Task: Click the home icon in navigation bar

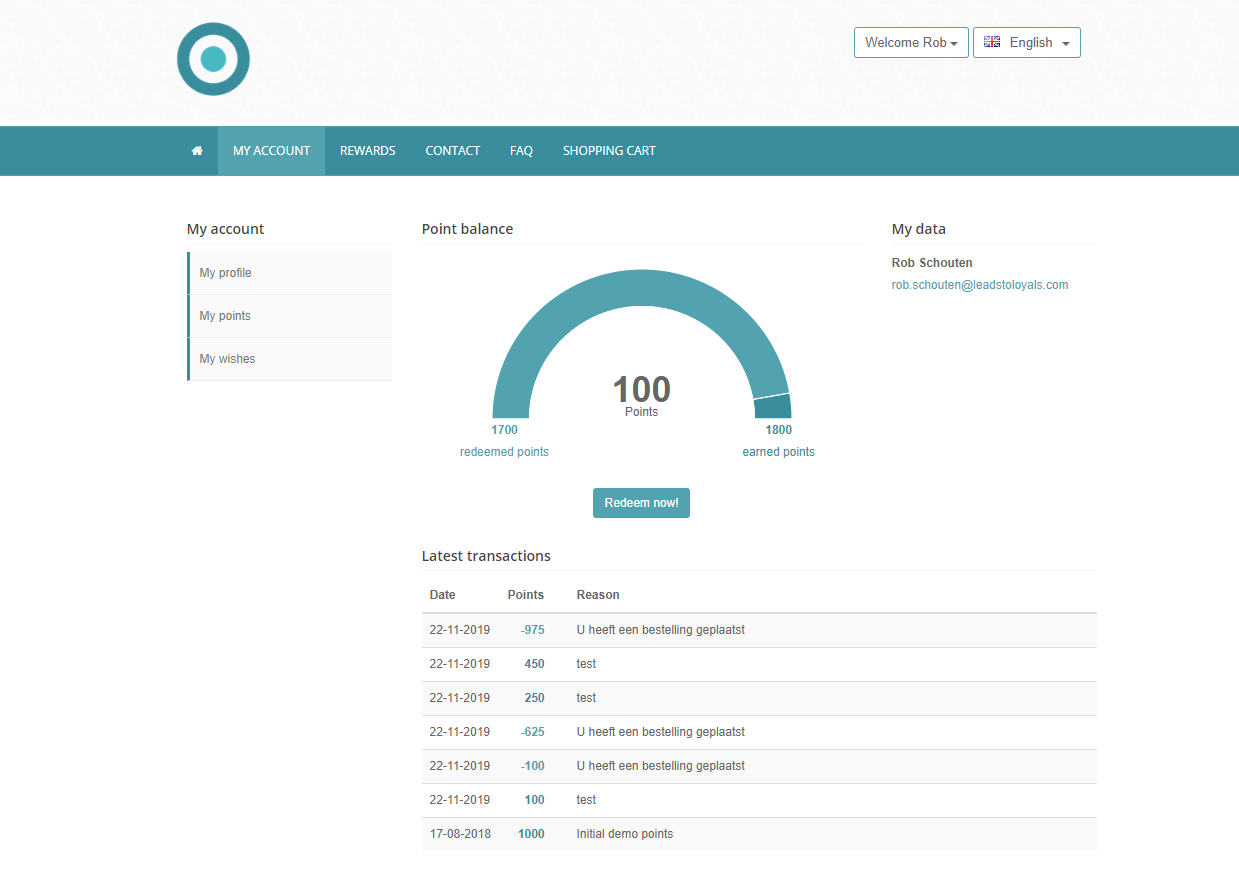Action: pyautogui.click(x=197, y=151)
